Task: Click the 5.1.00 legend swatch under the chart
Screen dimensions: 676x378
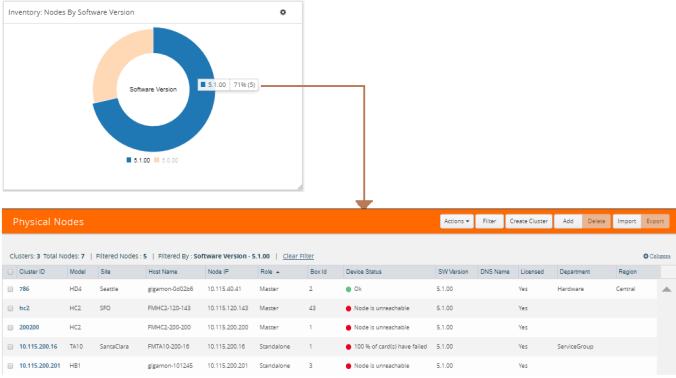Action: tap(128, 160)
